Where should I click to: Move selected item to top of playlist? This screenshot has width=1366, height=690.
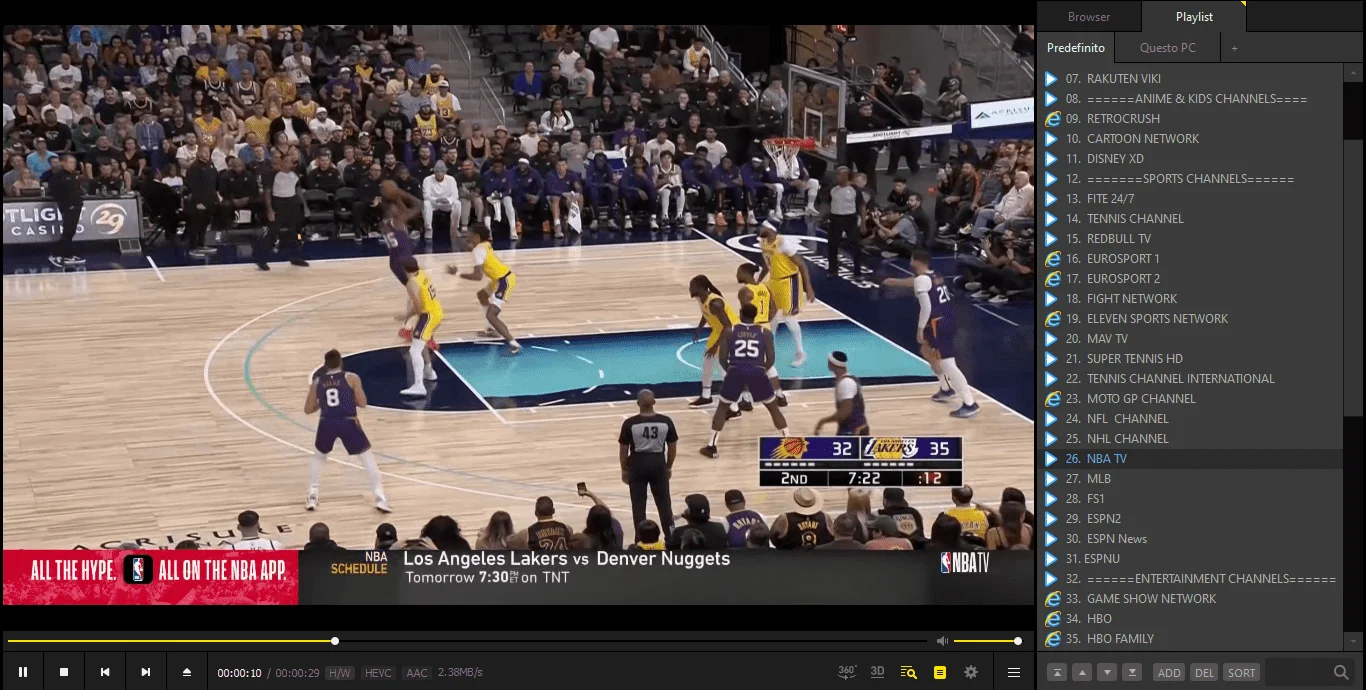tap(1057, 672)
